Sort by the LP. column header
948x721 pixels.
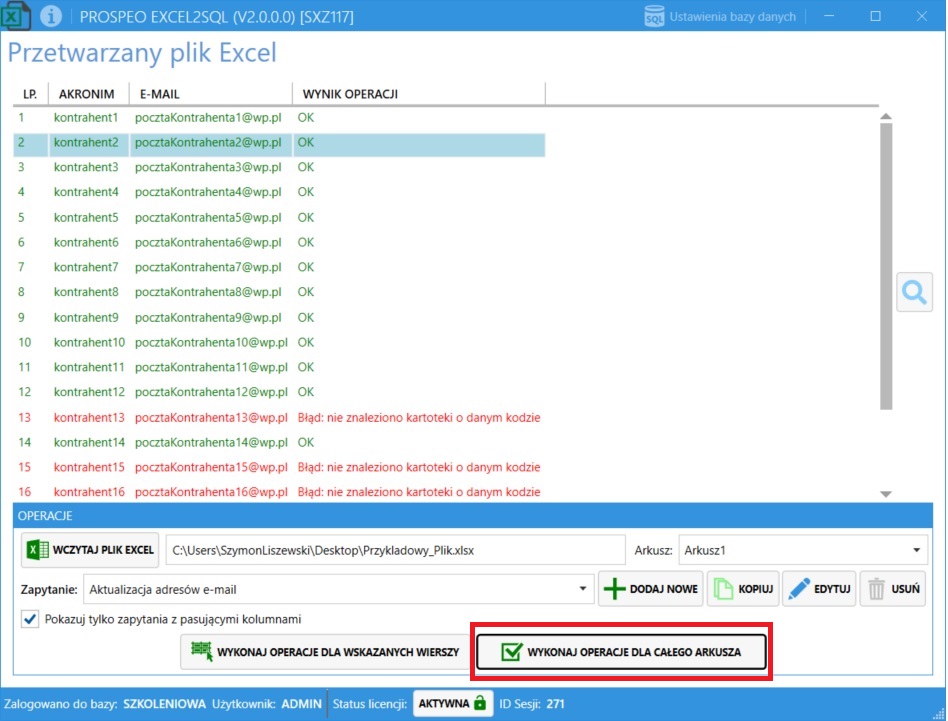(30, 94)
